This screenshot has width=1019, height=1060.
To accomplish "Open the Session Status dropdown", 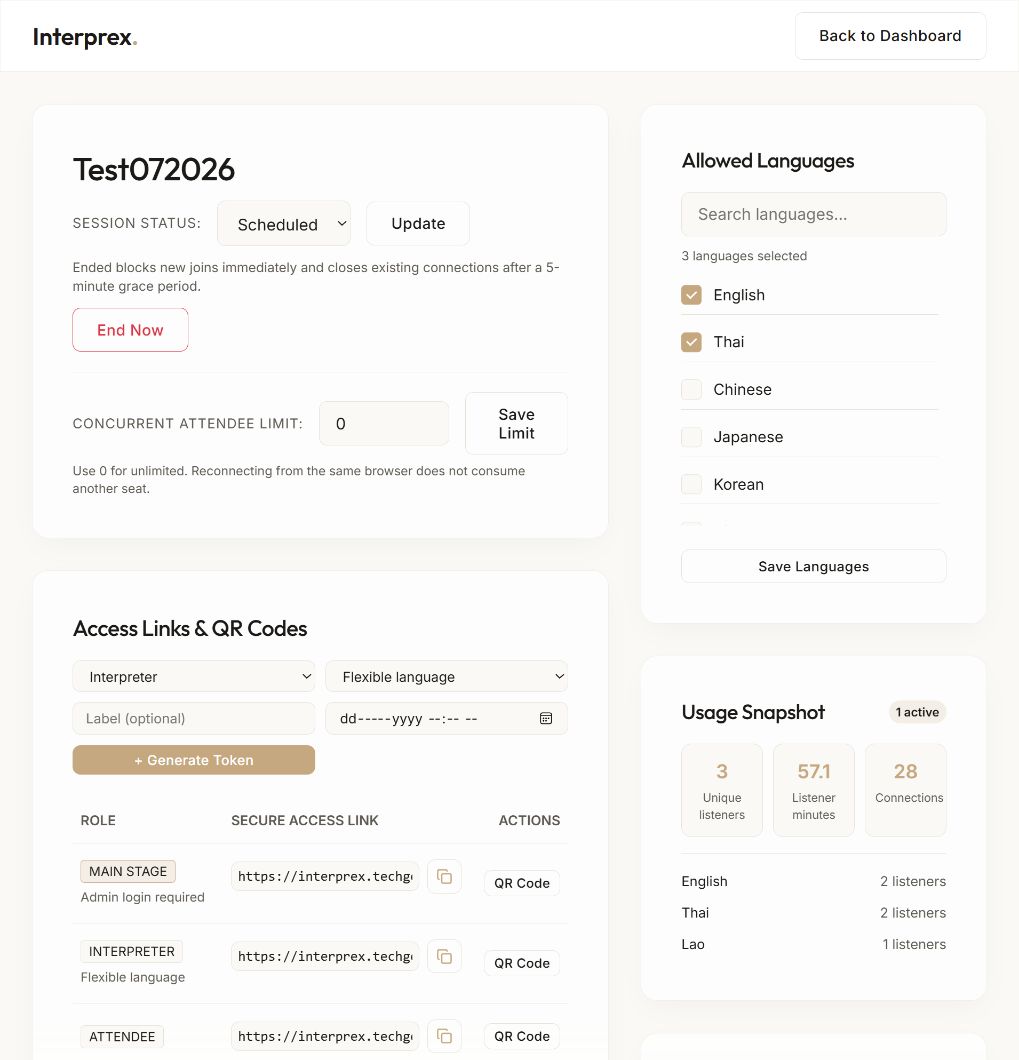I will (284, 224).
